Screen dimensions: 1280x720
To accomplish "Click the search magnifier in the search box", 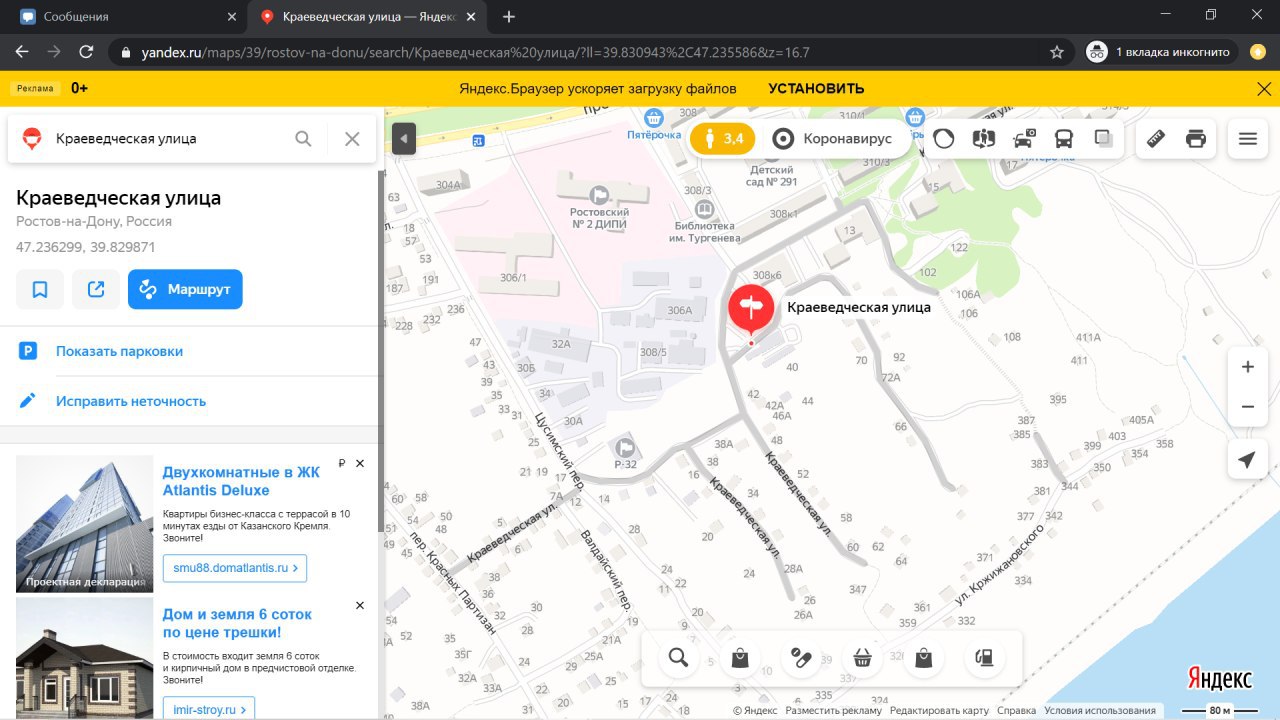I will [303, 139].
